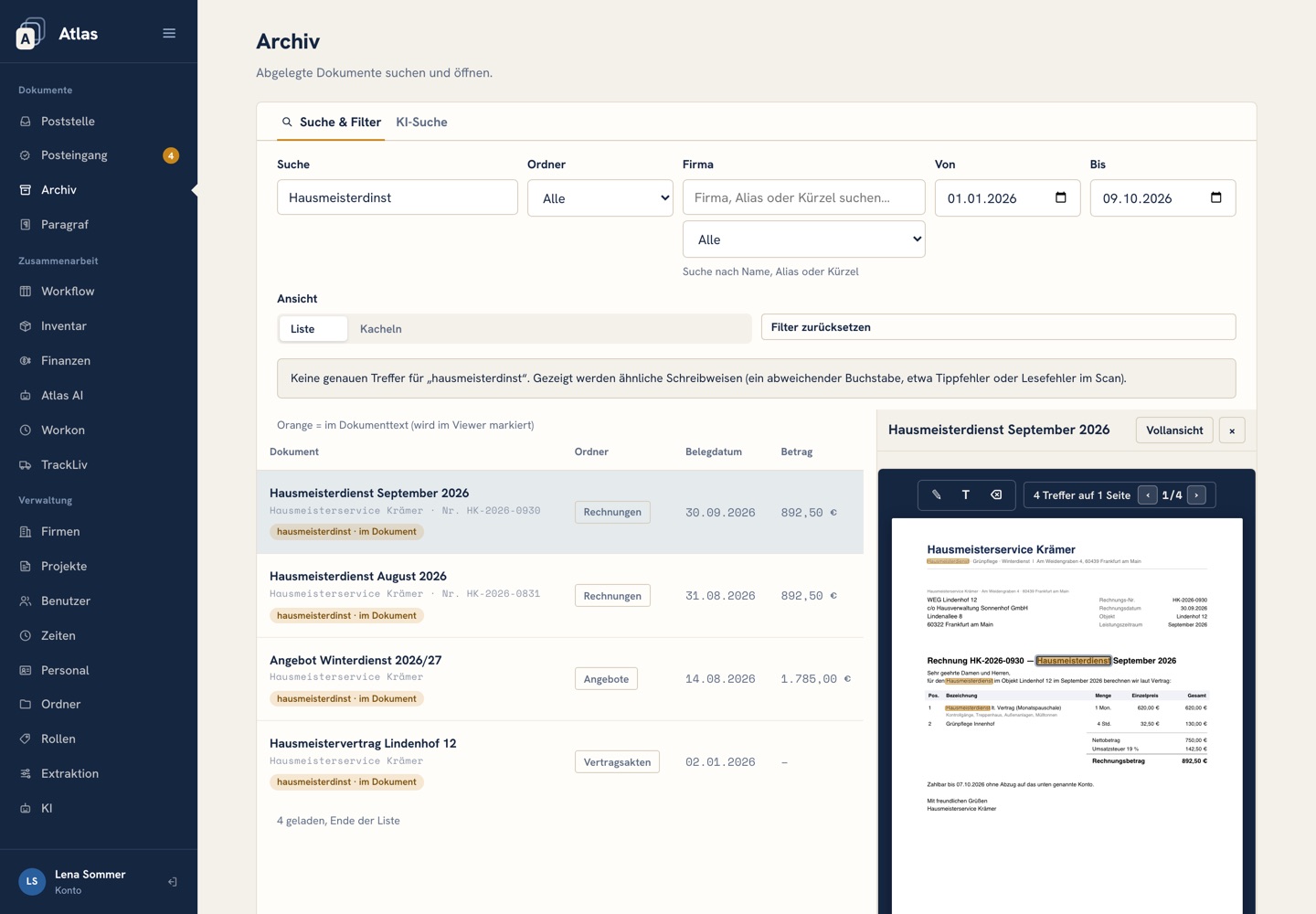The width and height of the screenshot is (1316, 914).
Task: Open the Ordner dropdown
Action: point(600,198)
